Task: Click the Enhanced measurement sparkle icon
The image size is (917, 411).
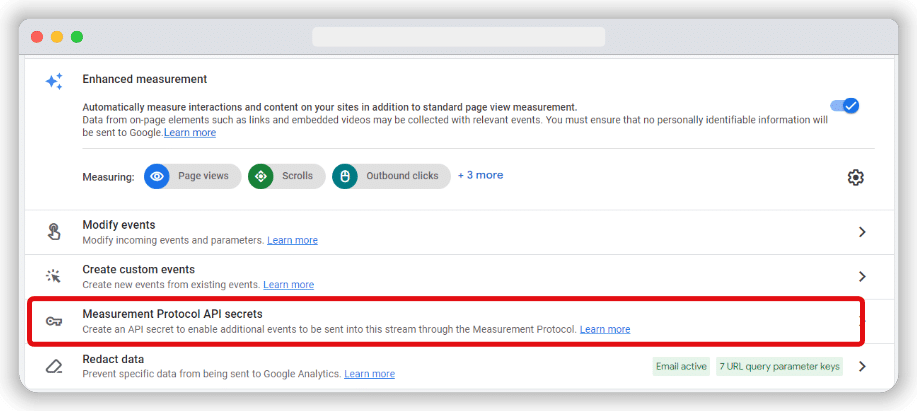Action: tap(54, 82)
